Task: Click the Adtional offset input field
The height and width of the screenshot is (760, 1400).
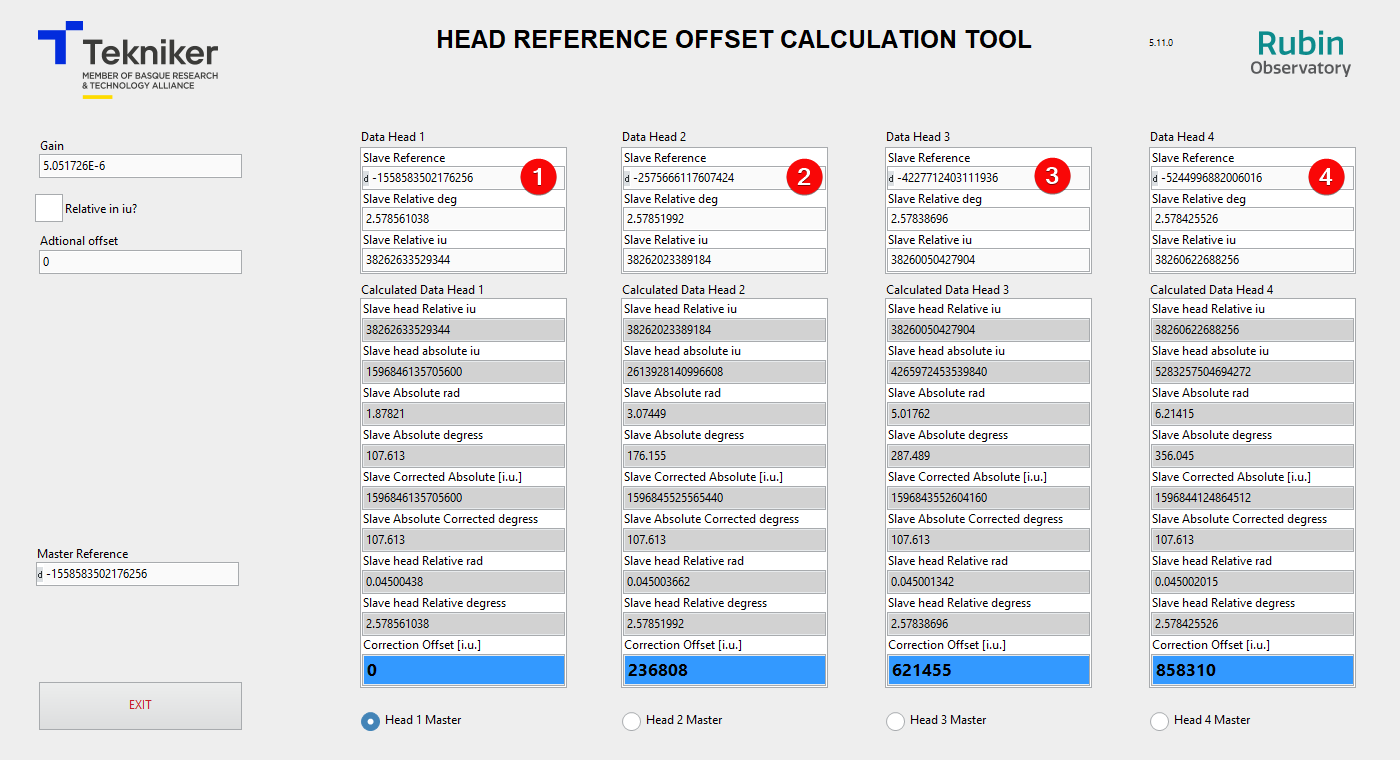Action: (140, 261)
